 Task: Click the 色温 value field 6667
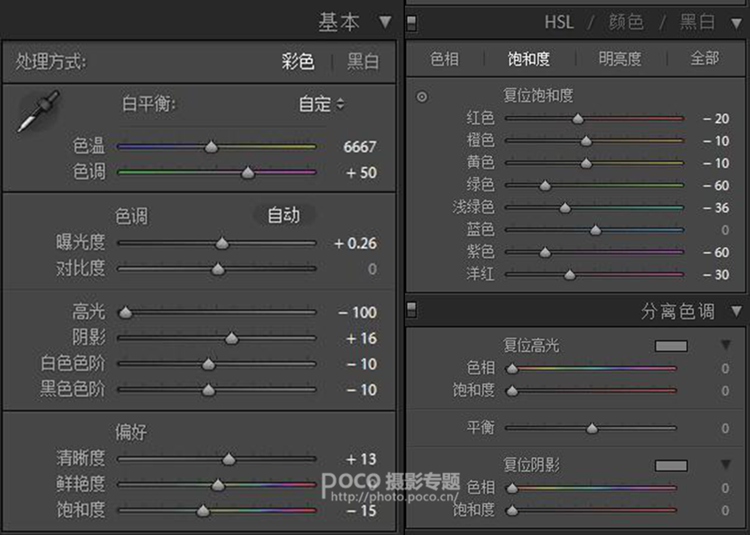coord(359,147)
